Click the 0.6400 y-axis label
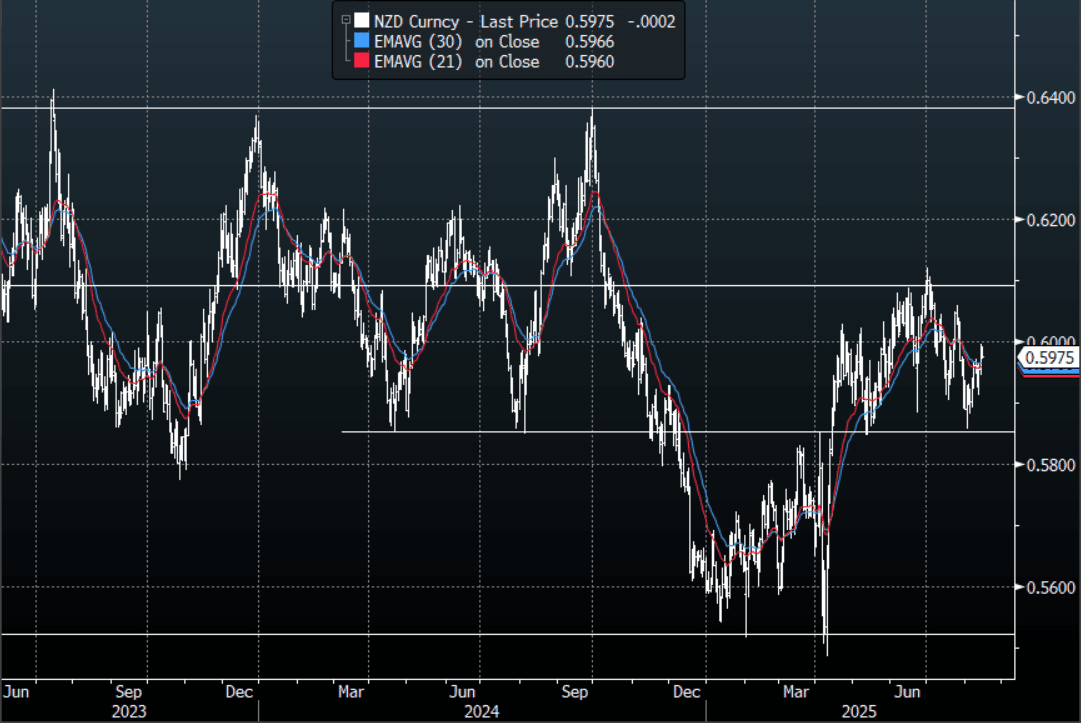Image resolution: width=1081 pixels, height=723 pixels. (1048, 98)
